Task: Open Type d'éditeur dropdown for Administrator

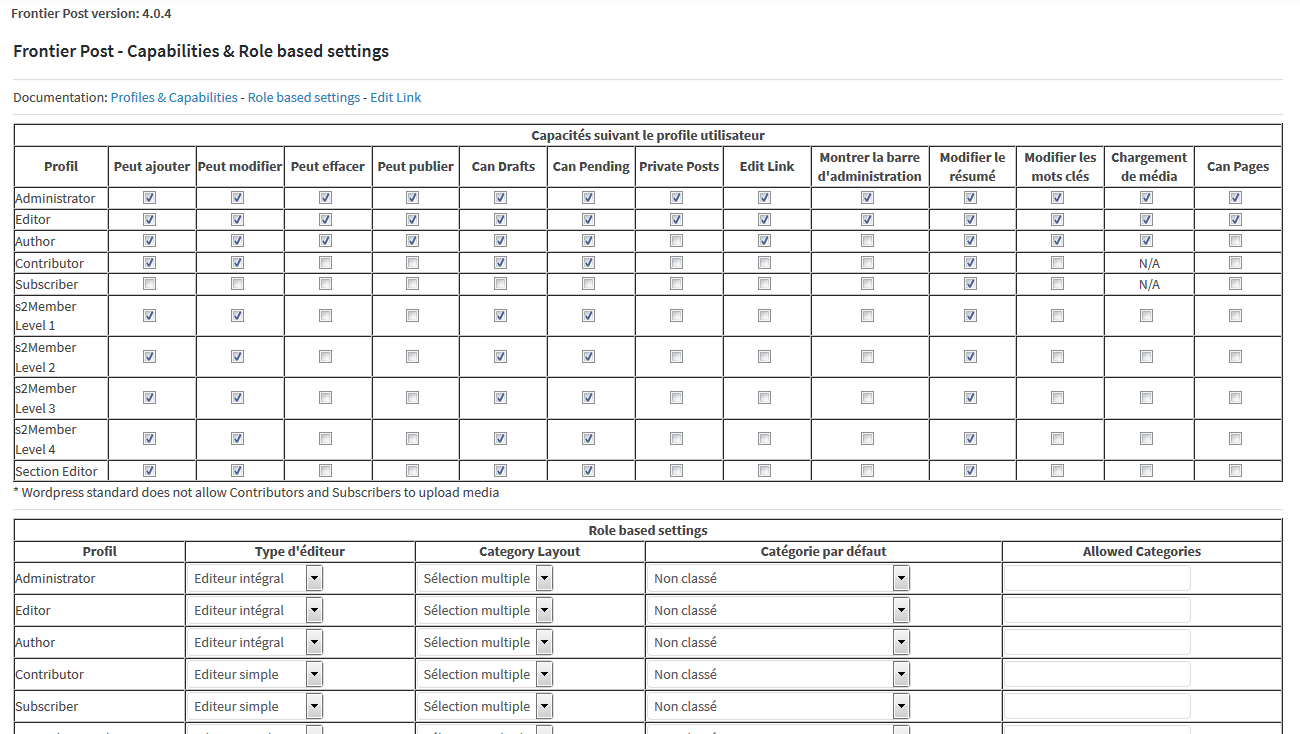Action: pos(255,578)
